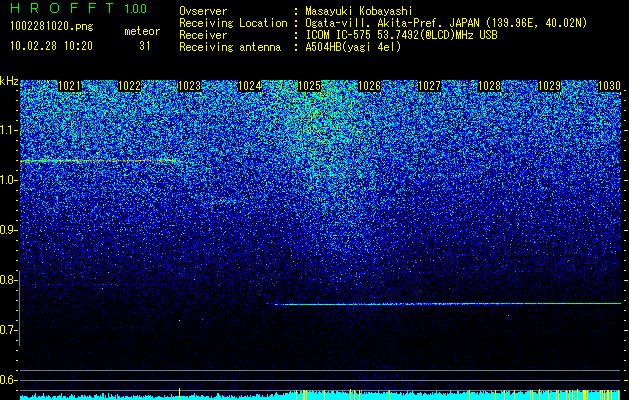Click the 1026 time marker
Viewport: 629px width, 400px height.
(369, 86)
